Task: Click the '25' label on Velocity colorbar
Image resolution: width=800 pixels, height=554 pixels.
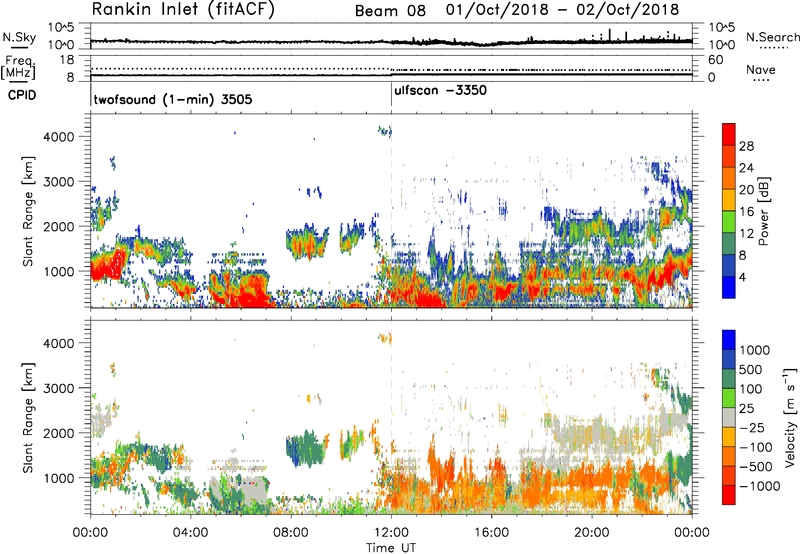Action: pyautogui.click(x=747, y=409)
